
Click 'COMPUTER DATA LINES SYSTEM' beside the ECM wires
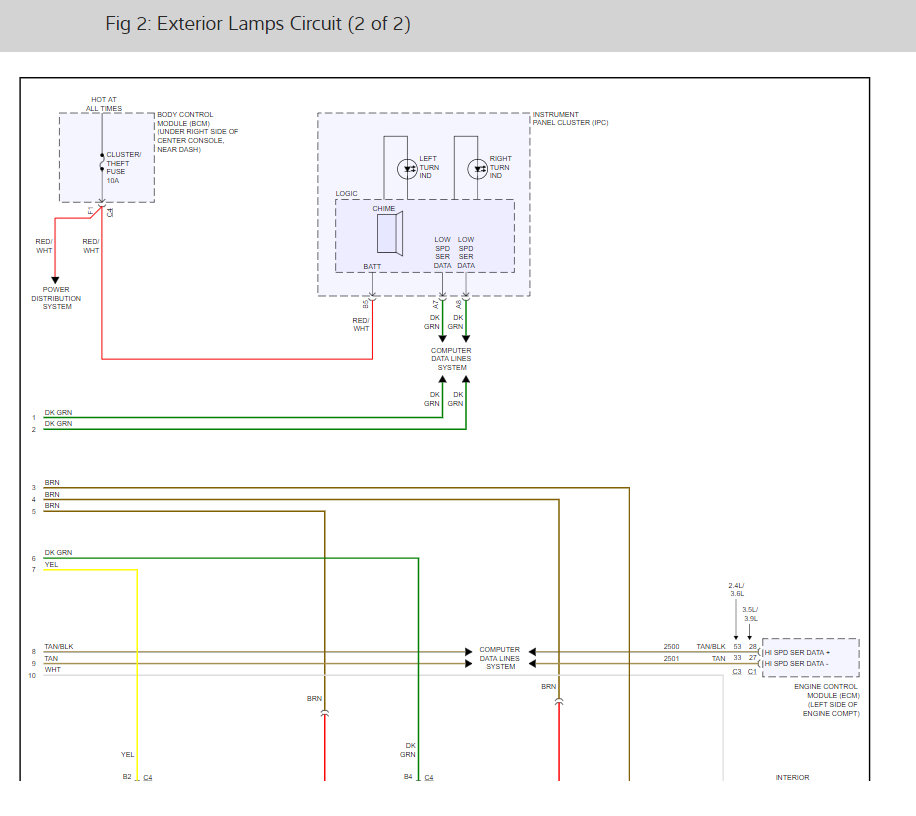[x=499, y=658]
